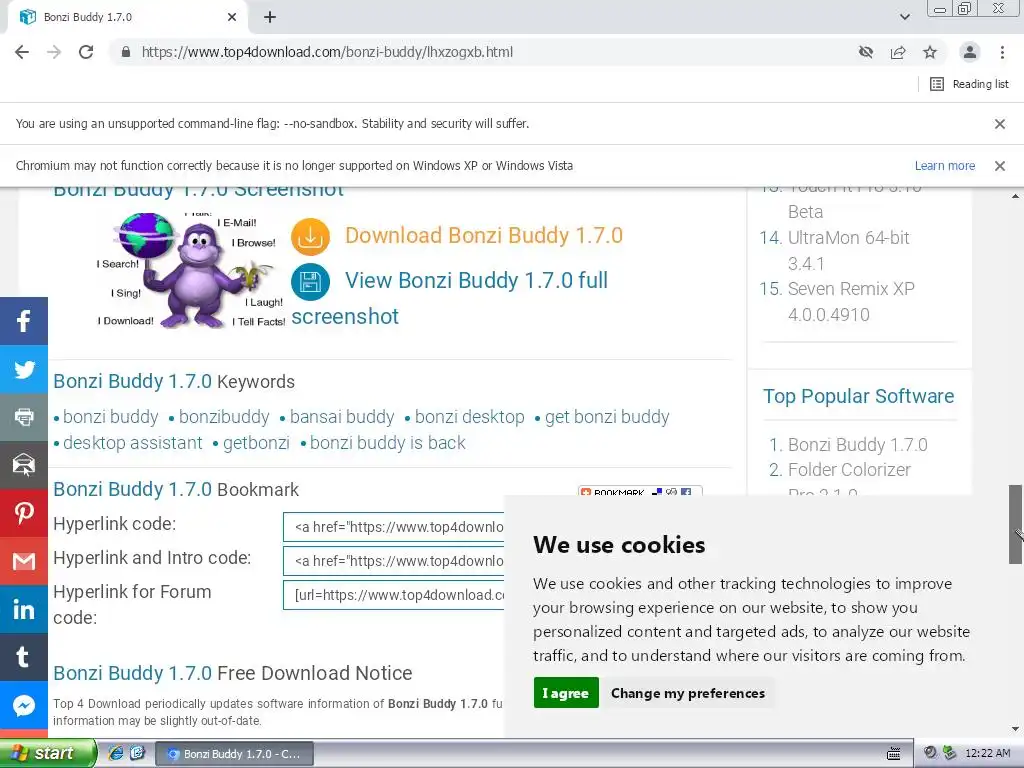Click the address bar URL
This screenshot has width=1024, height=768.
(x=327, y=52)
